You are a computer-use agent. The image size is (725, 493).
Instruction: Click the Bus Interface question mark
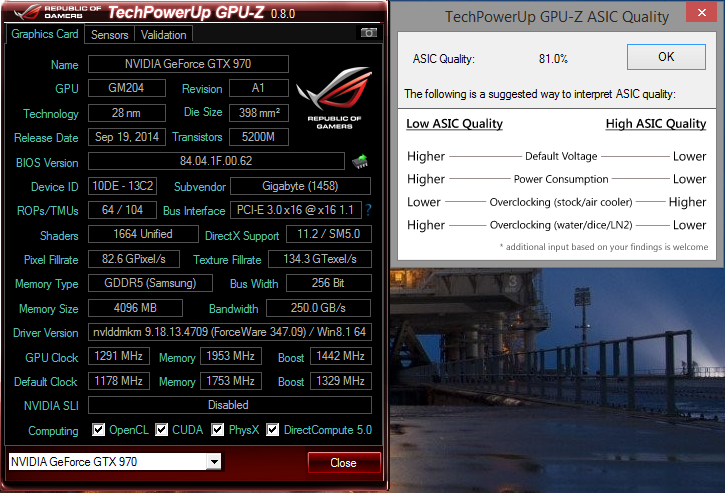(368, 210)
